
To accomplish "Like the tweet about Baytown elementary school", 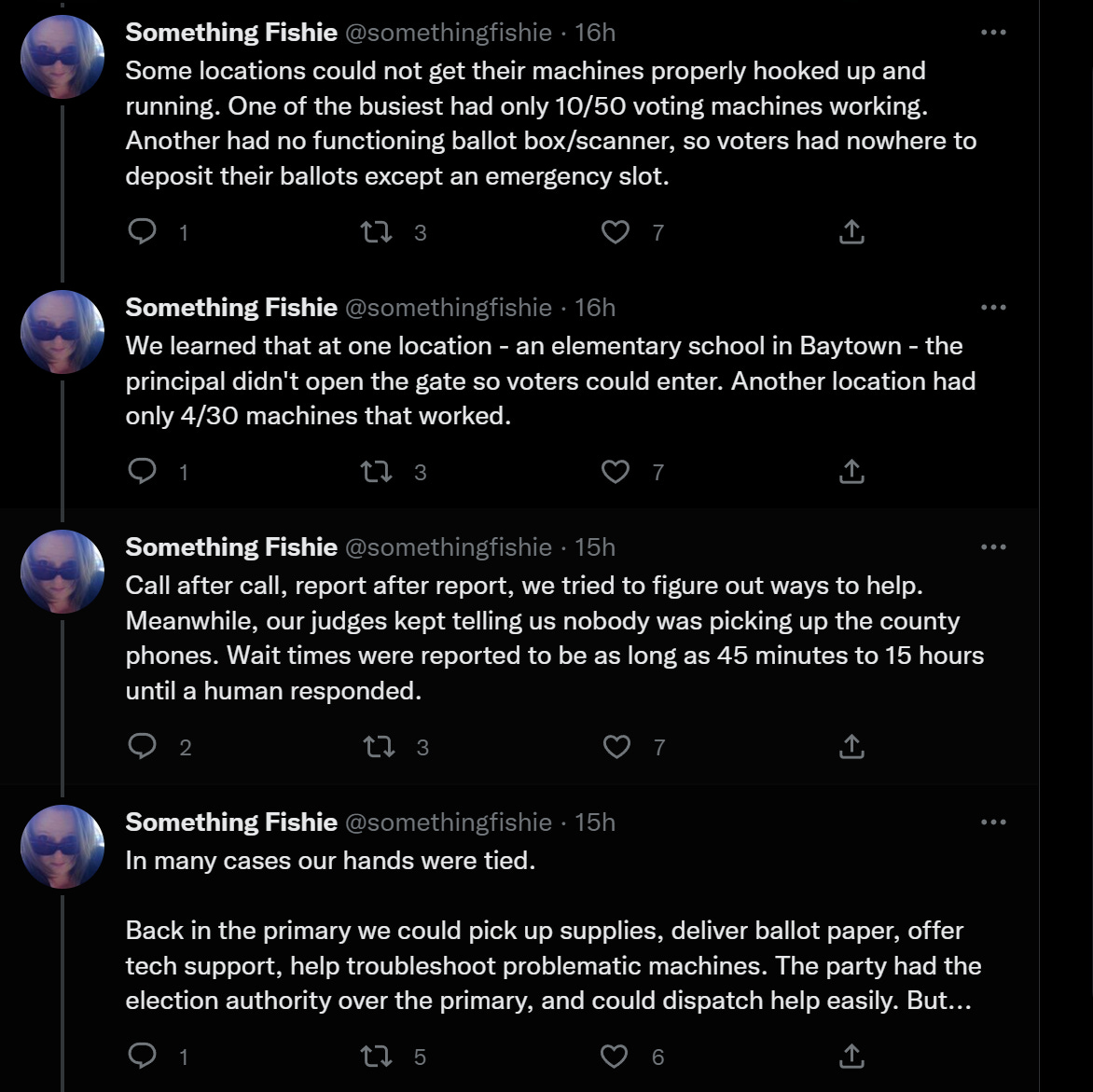I will click(x=616, y=472).
